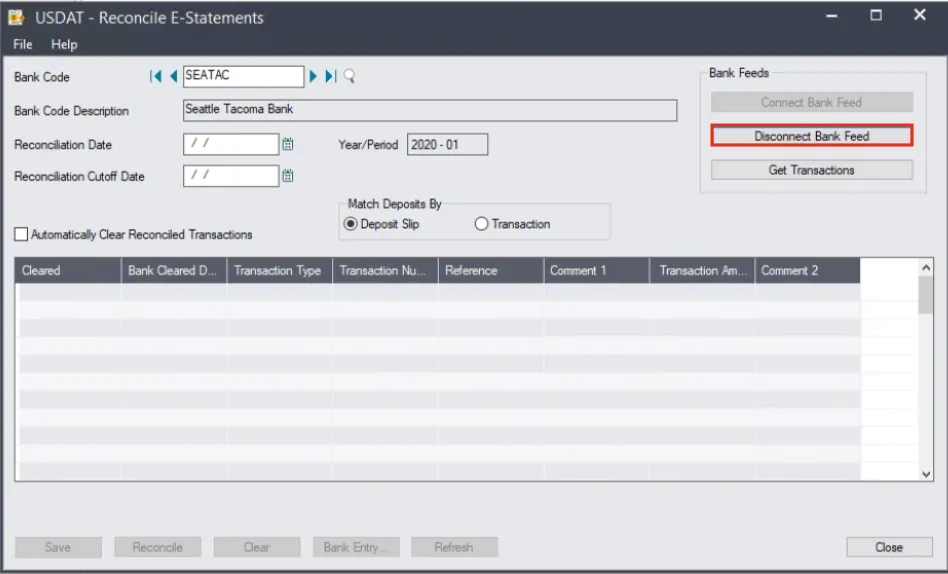
Task: Click the Close button at bottom right
Action: click(889, 547)
